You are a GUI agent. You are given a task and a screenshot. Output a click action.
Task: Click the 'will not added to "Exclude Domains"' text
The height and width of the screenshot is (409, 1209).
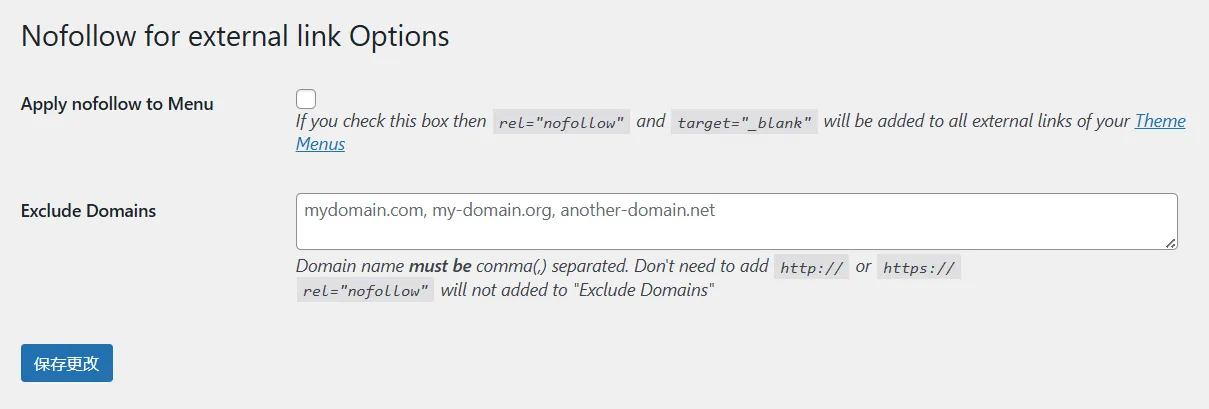(577, 291)
